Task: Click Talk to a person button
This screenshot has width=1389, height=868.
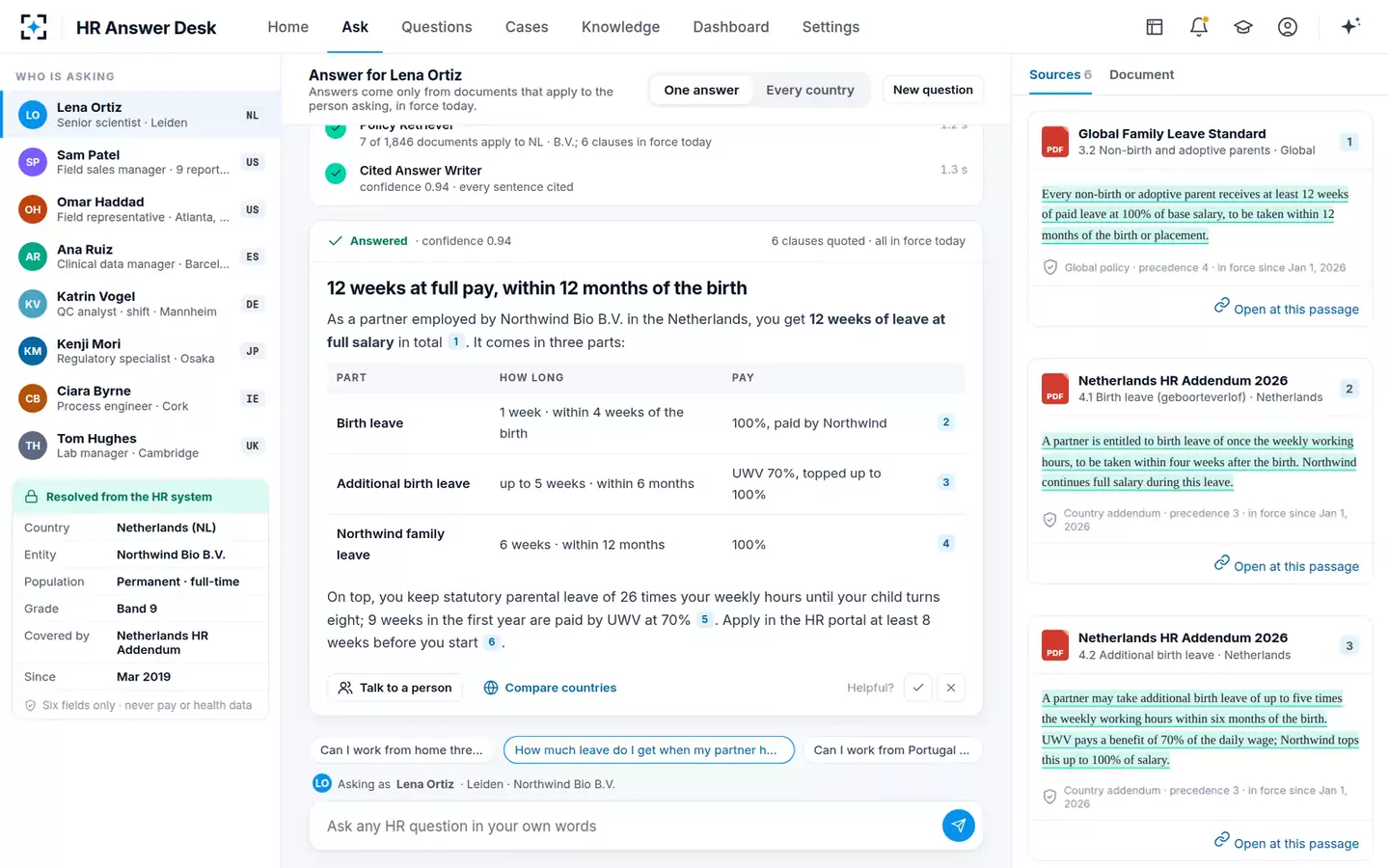Action: pos(395,688)
